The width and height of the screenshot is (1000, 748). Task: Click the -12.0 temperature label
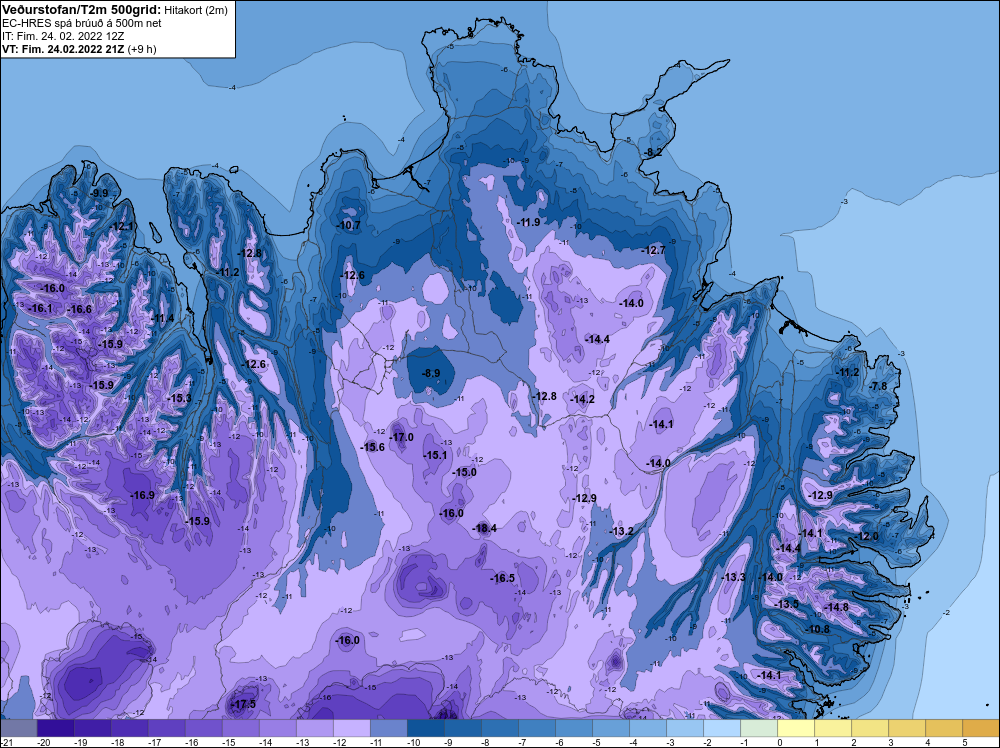point(867,536)
